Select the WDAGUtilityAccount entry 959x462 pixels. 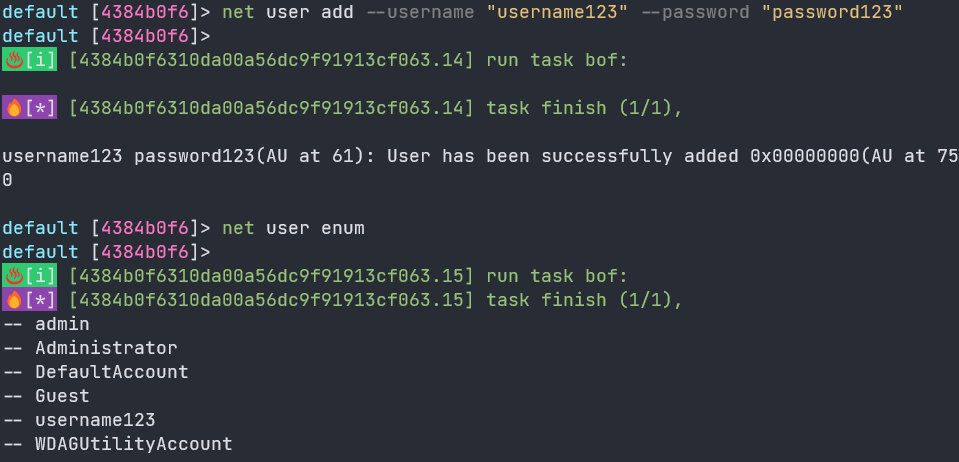[x=134, y=444]
